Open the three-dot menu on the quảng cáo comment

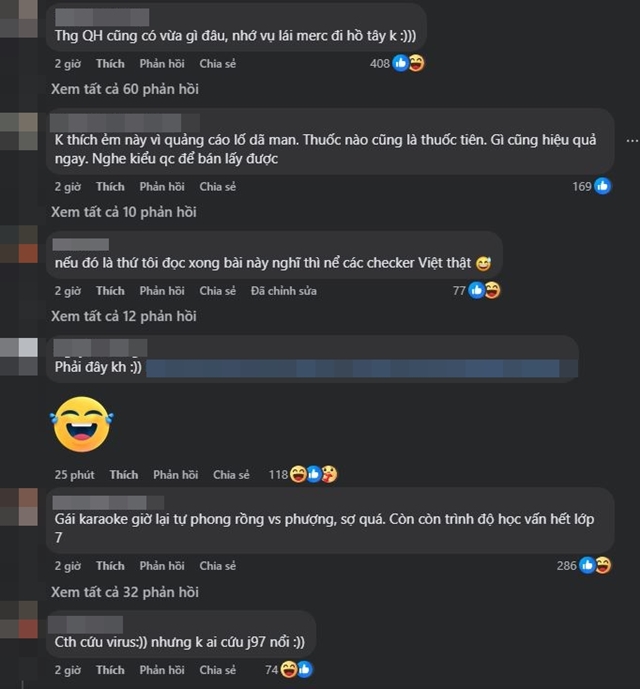(x=632, y=141)
